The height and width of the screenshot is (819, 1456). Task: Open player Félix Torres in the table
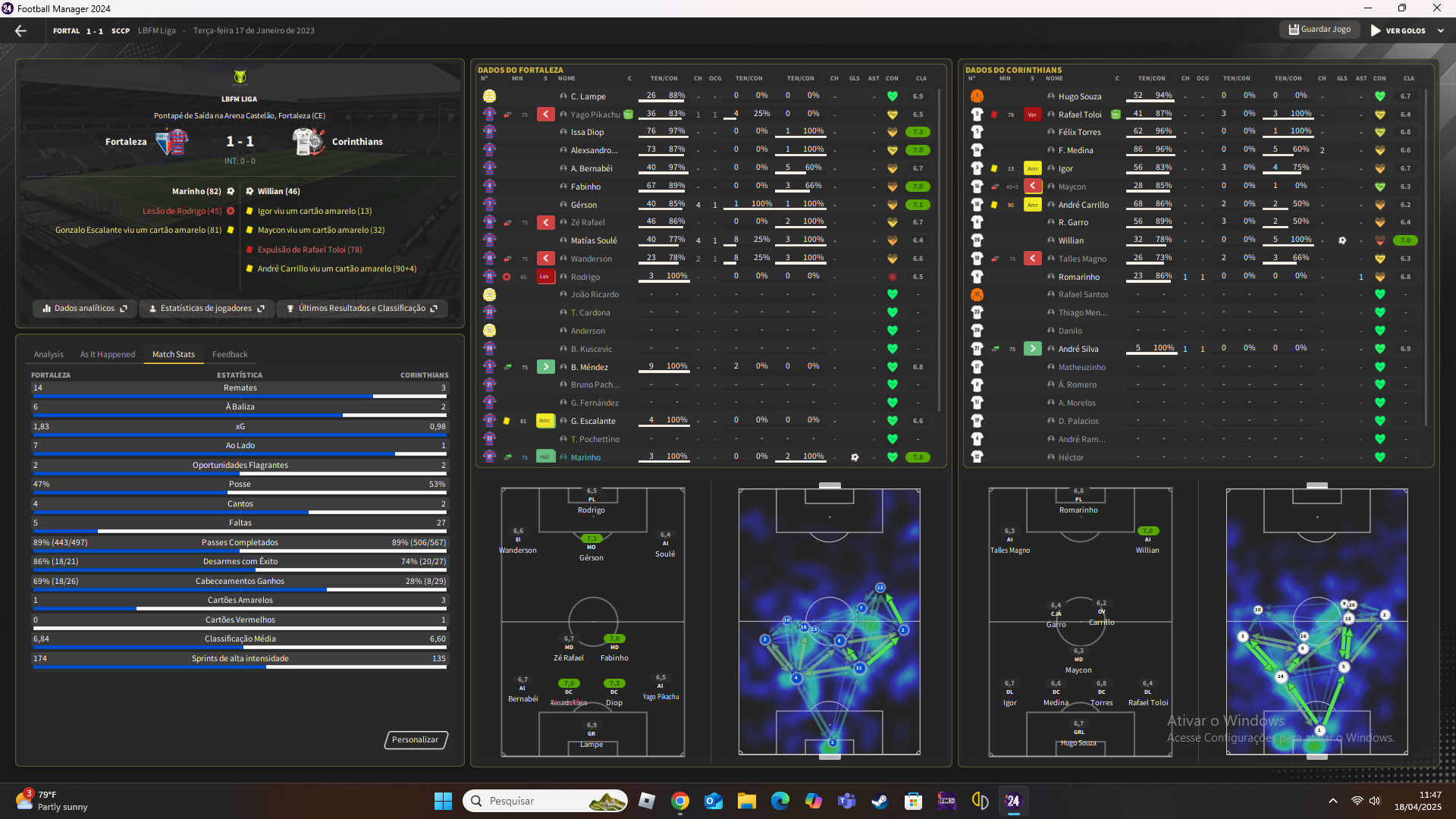click(x=1079, y=132)
